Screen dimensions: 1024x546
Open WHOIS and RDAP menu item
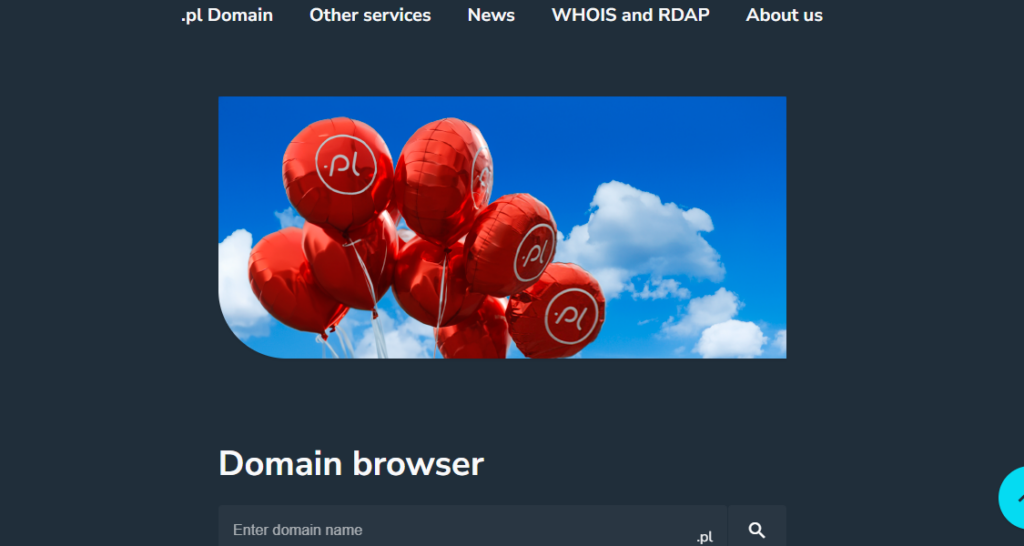630,15
